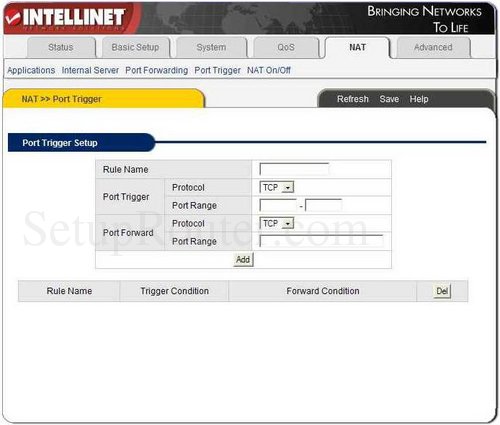Select the Advanced tab
Screen dimensions: 500x425
coord(433,47)
